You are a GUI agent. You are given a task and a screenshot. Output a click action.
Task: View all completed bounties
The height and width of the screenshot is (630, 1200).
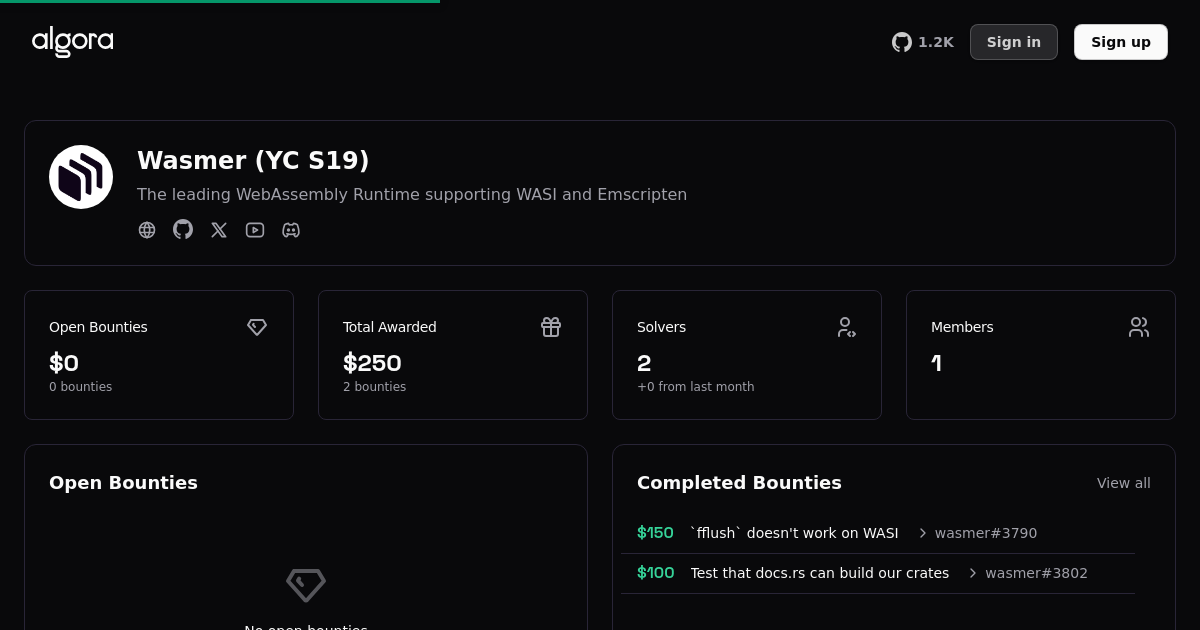coord(1123,483)
